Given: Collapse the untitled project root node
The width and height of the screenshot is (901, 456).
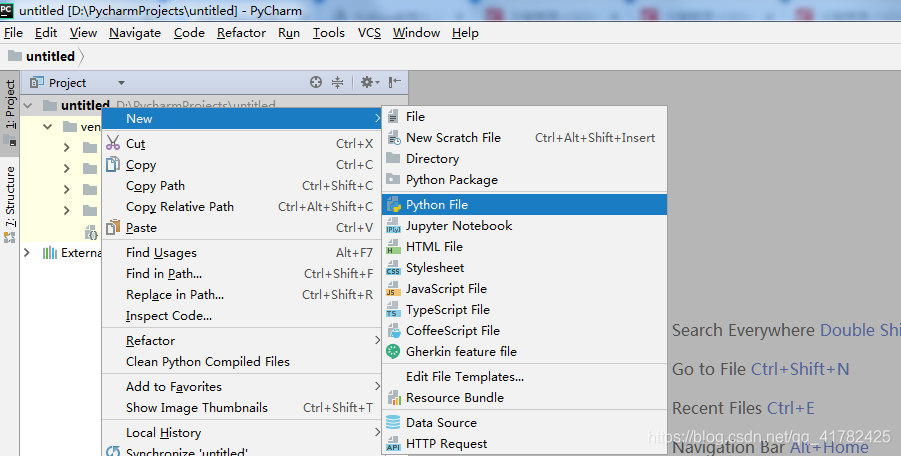Looking at the screenshot, I should [28, 106].
